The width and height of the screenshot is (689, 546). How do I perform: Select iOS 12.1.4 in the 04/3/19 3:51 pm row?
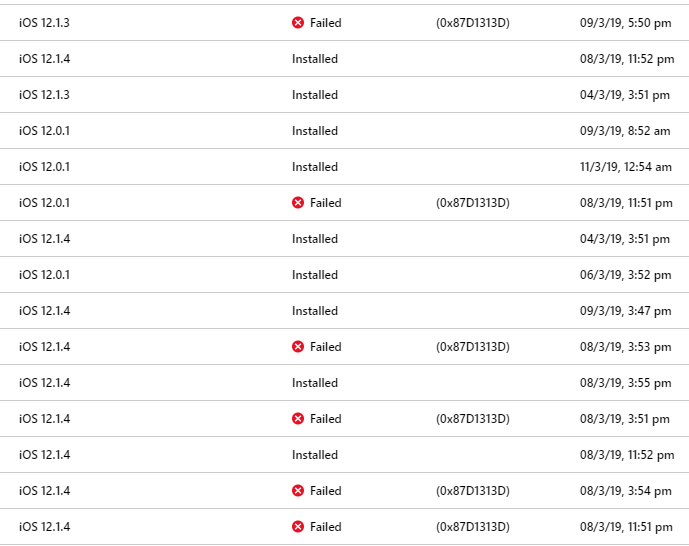(44, 239)
